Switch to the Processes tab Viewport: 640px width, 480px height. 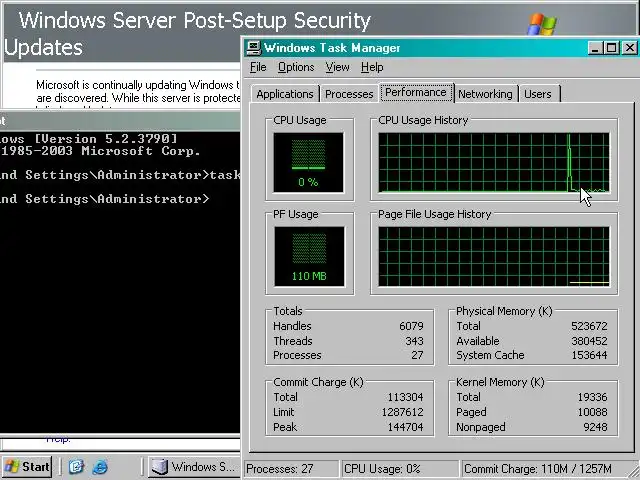[349, 94]
